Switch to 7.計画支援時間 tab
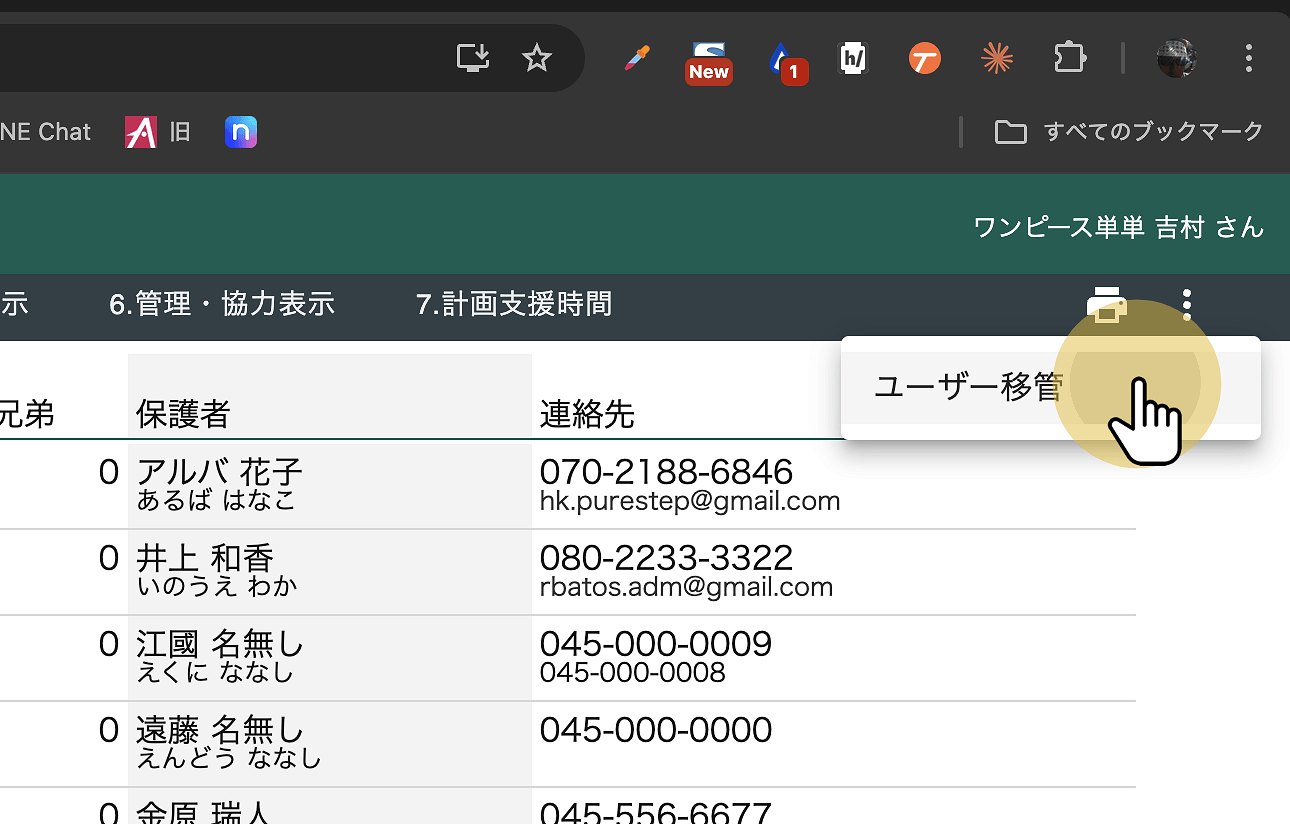This screenshot has height=824, width=1290. click(x=513, y=304)
